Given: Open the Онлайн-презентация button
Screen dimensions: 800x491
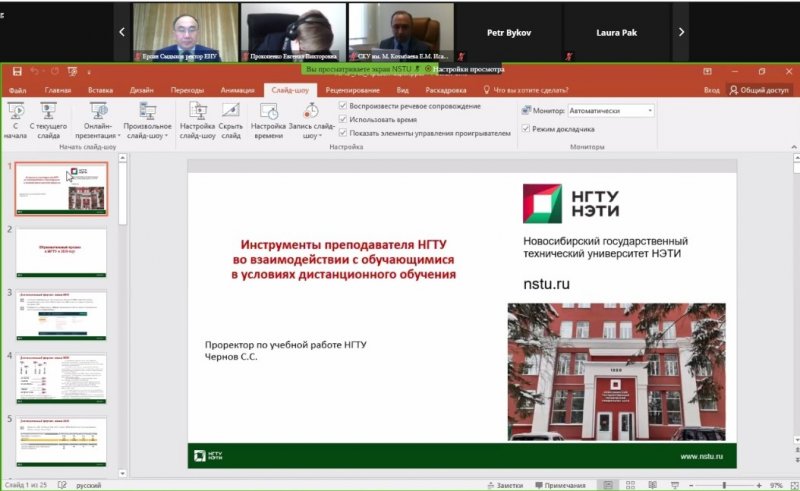Looking at the screenshot, I should (x=97, y=120).
